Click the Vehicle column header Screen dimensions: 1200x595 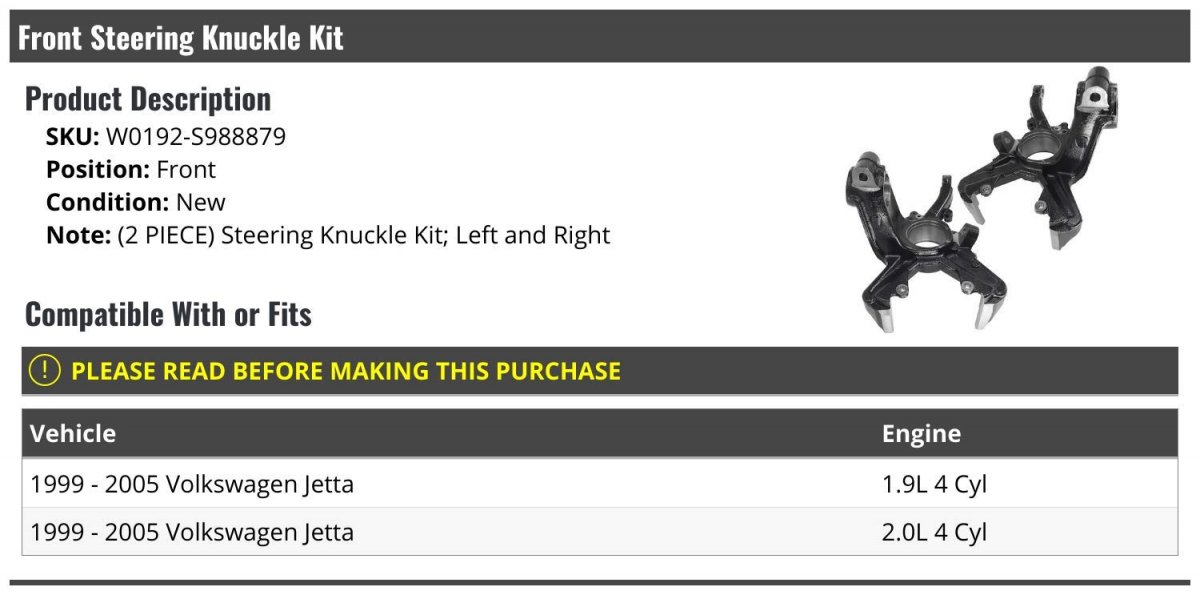pos(73,433)
